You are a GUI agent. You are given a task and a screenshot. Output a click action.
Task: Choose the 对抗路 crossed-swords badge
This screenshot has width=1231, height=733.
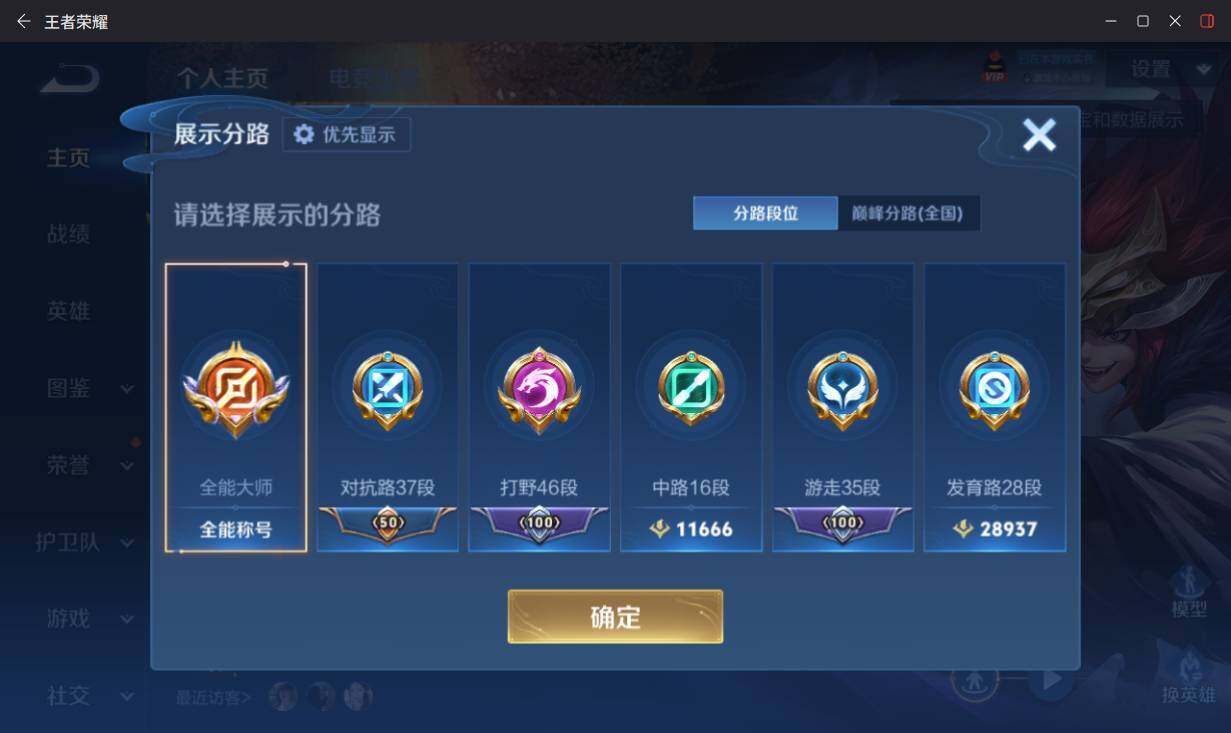(388, 389)
